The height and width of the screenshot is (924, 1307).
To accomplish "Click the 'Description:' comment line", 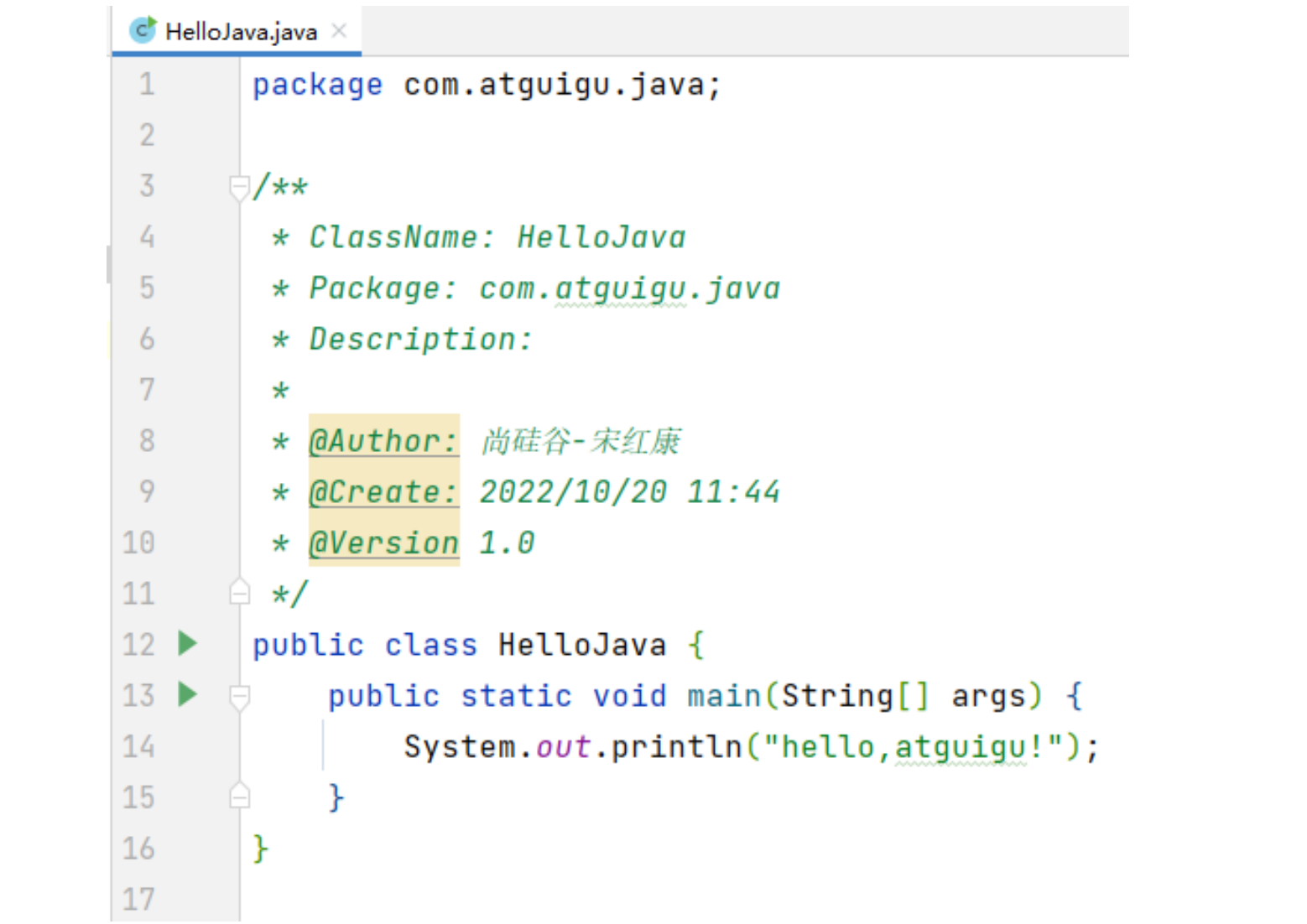I will click(420, 340).
